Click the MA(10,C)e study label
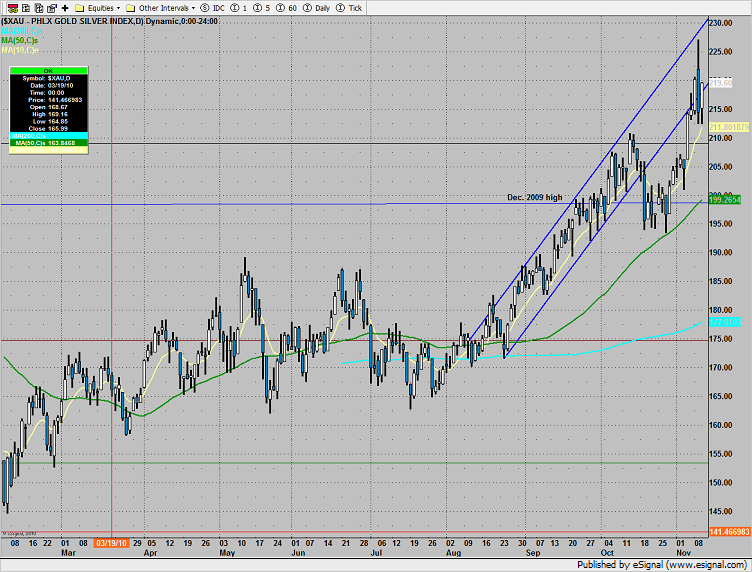Screen dimensions: 752x572 pos(20,50)
